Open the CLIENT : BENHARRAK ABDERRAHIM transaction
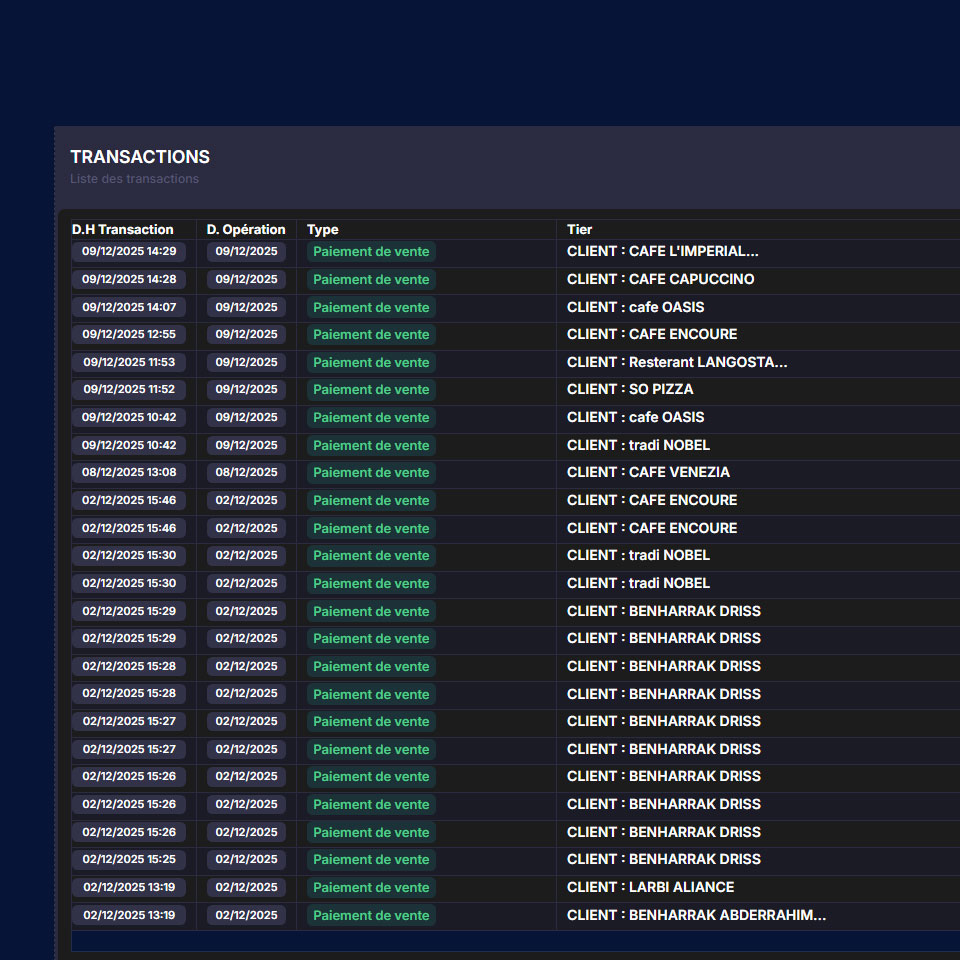This screenshot has width=960, height=960. pyautogui.click(x=695, y=914)
